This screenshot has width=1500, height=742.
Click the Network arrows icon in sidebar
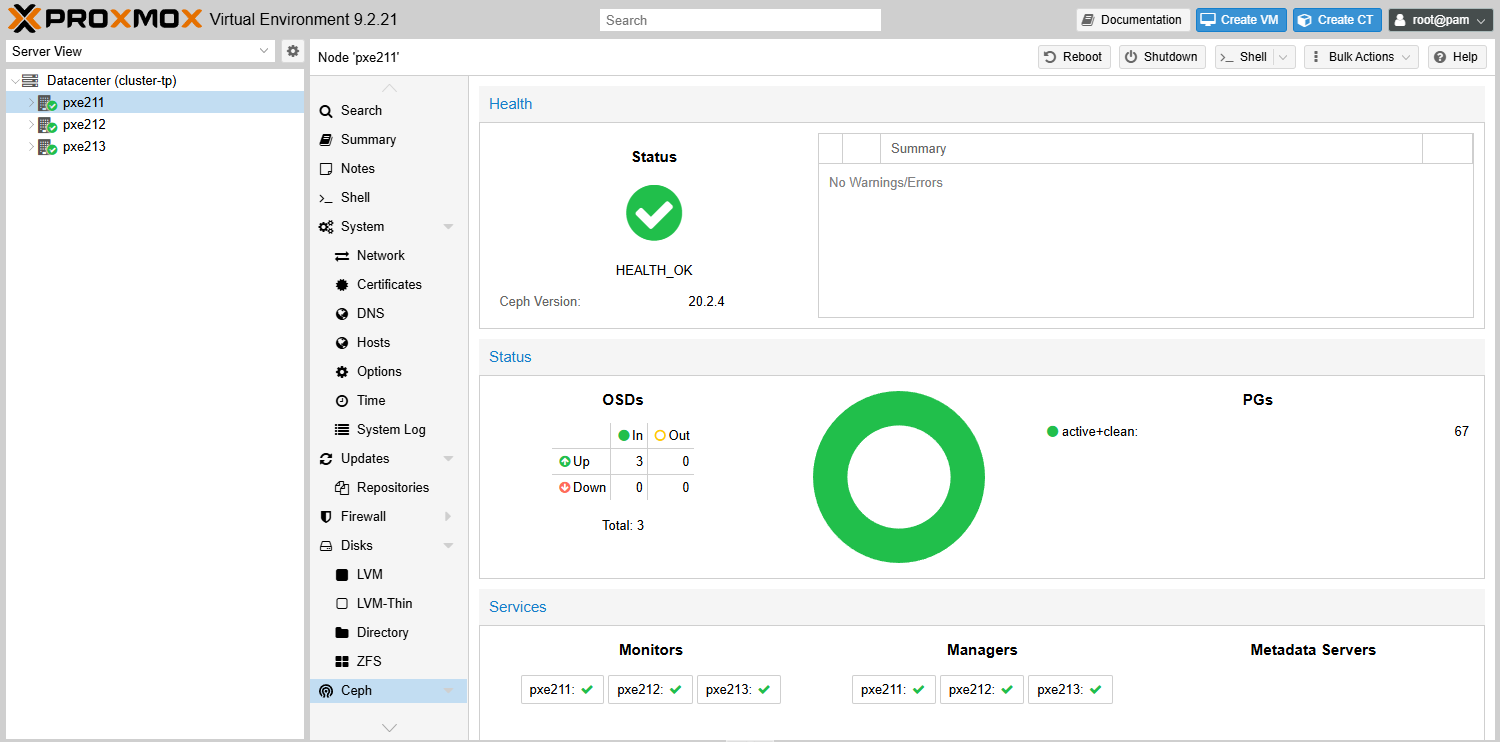342,256
